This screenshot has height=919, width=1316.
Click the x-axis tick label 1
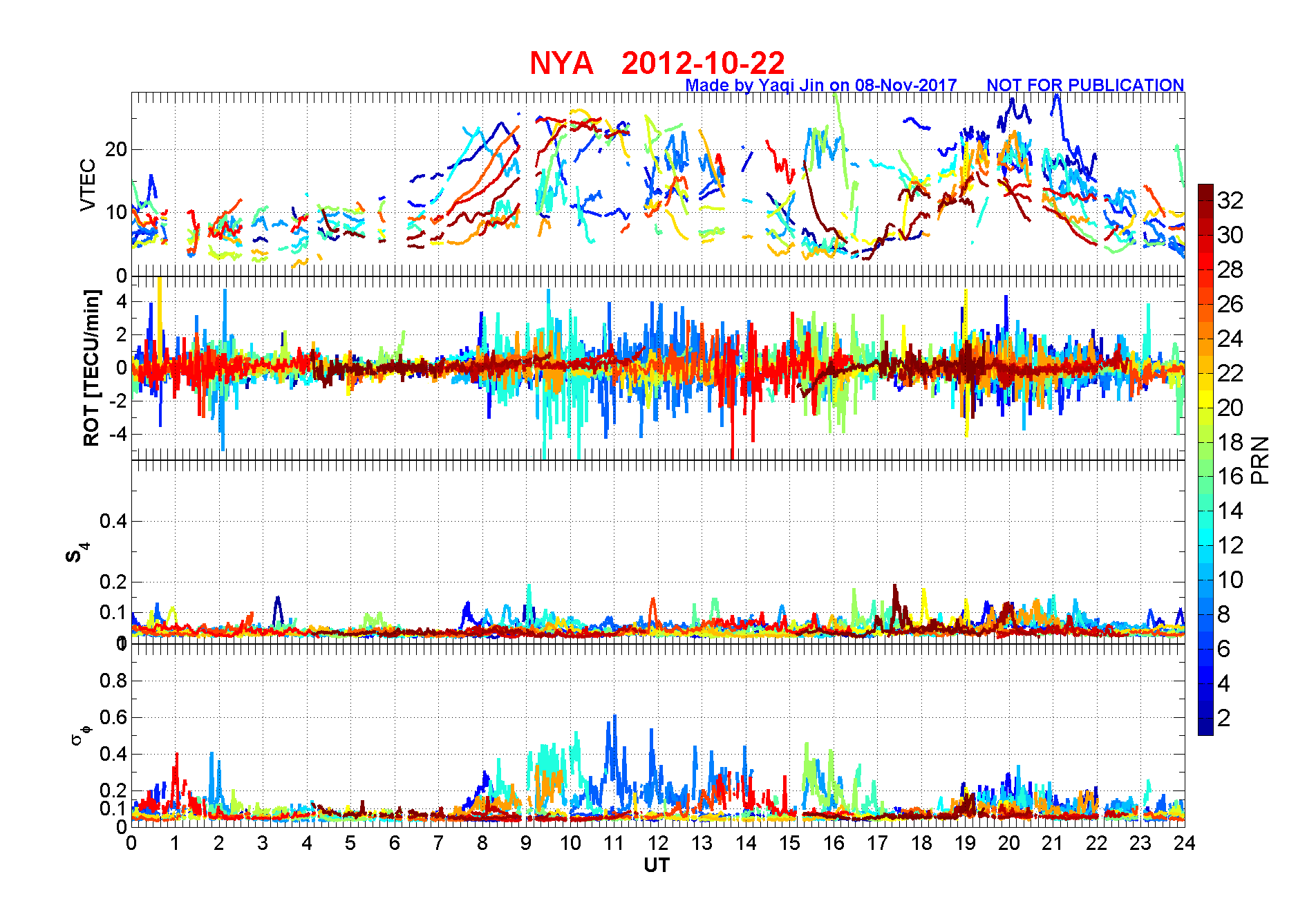click(175, 843)
